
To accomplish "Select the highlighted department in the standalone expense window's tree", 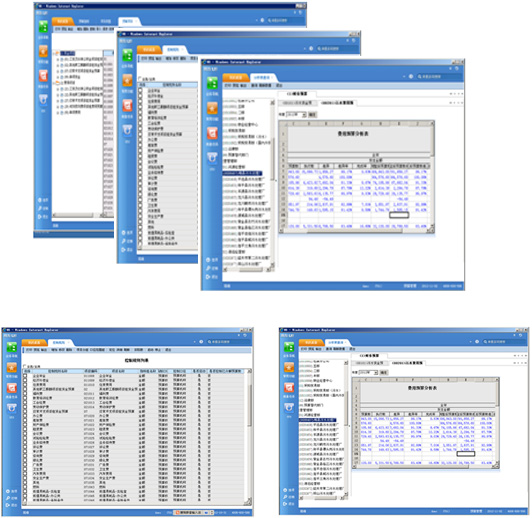I will click(317, 420).
